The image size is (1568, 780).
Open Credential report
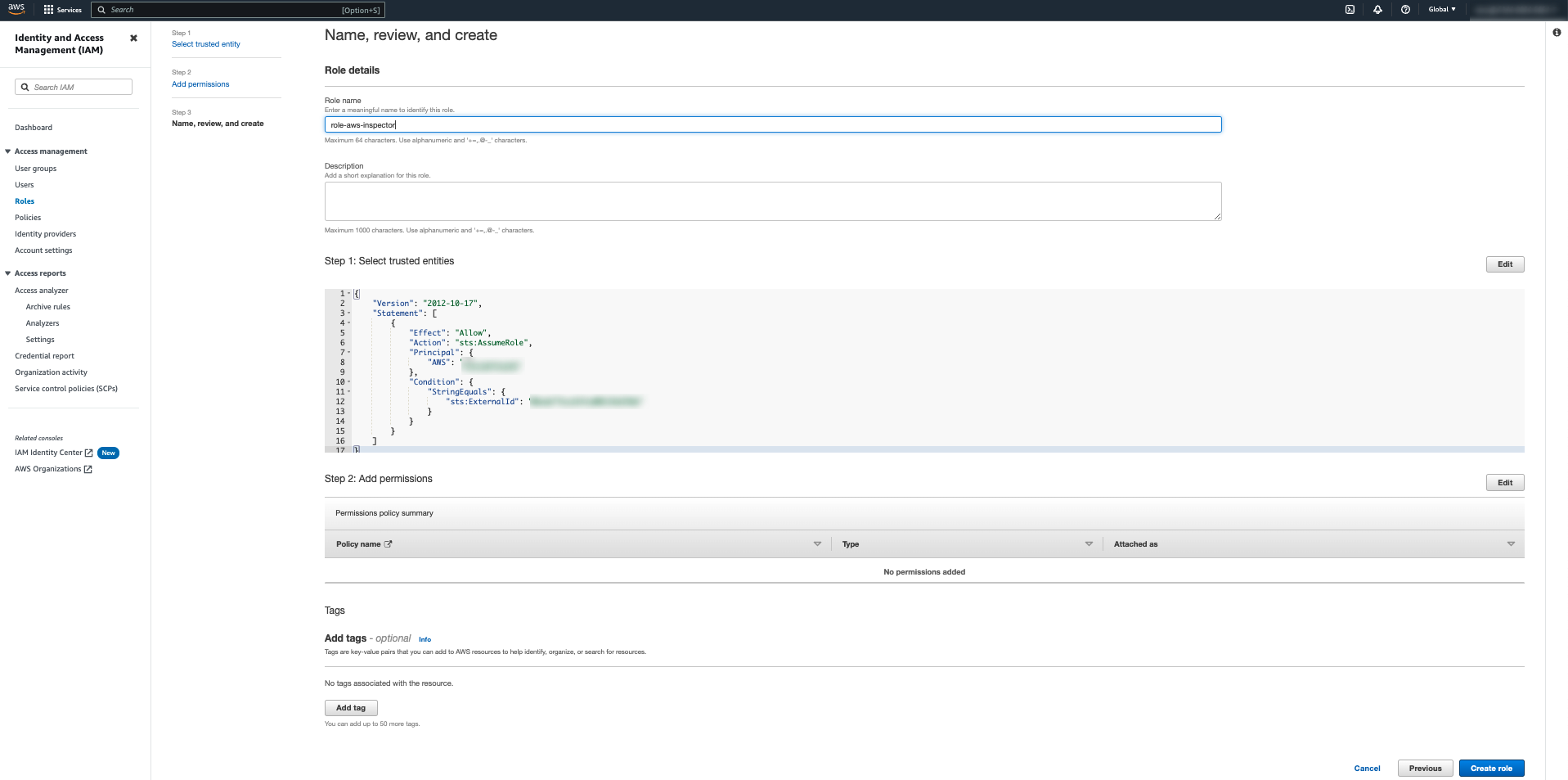coord(45,356)
